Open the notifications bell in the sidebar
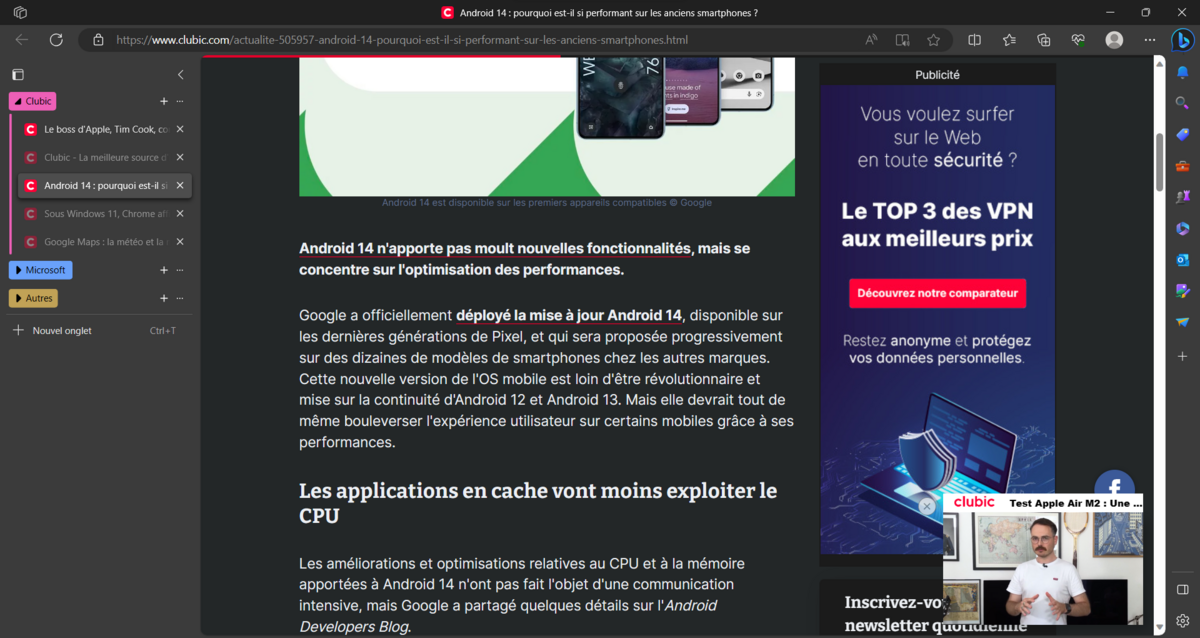 tap(1182, 72)
